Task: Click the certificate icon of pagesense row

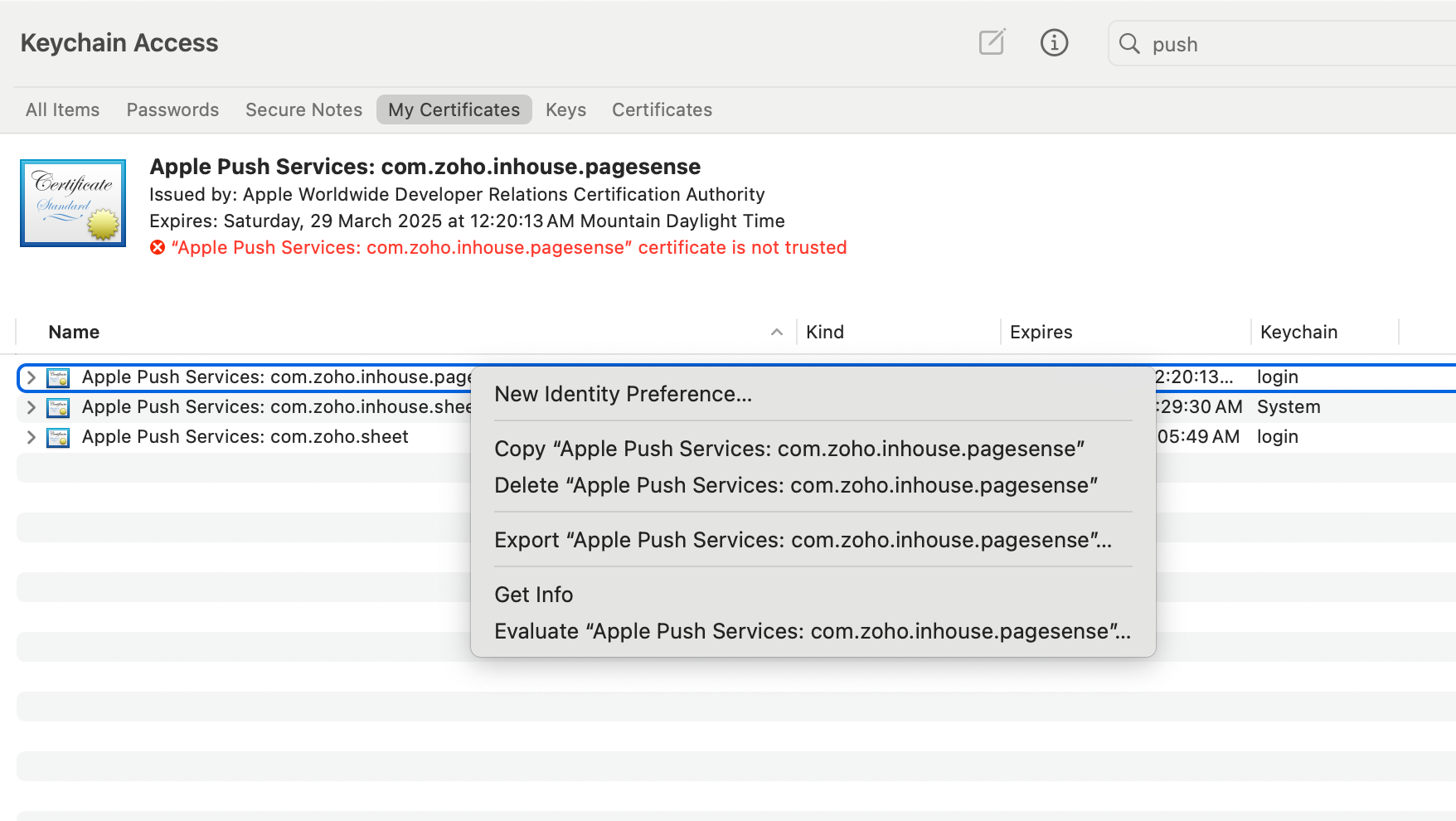Action: click(58, 378)
